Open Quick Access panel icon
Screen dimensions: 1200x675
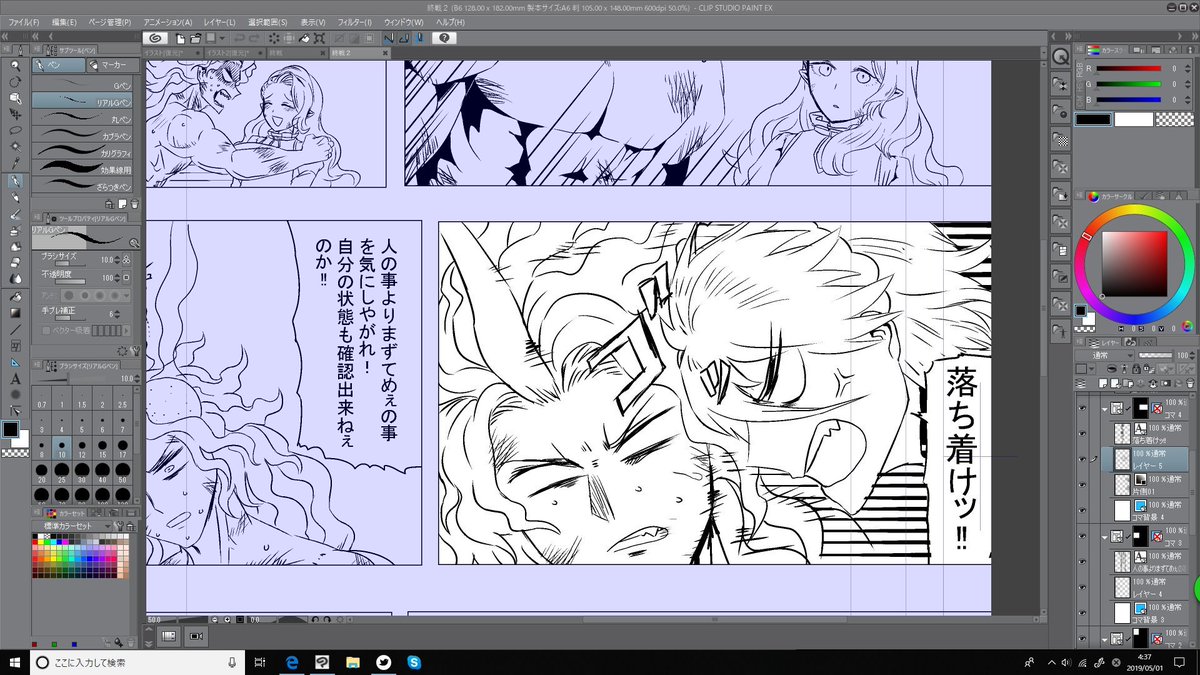click(x=1060, y=57)
